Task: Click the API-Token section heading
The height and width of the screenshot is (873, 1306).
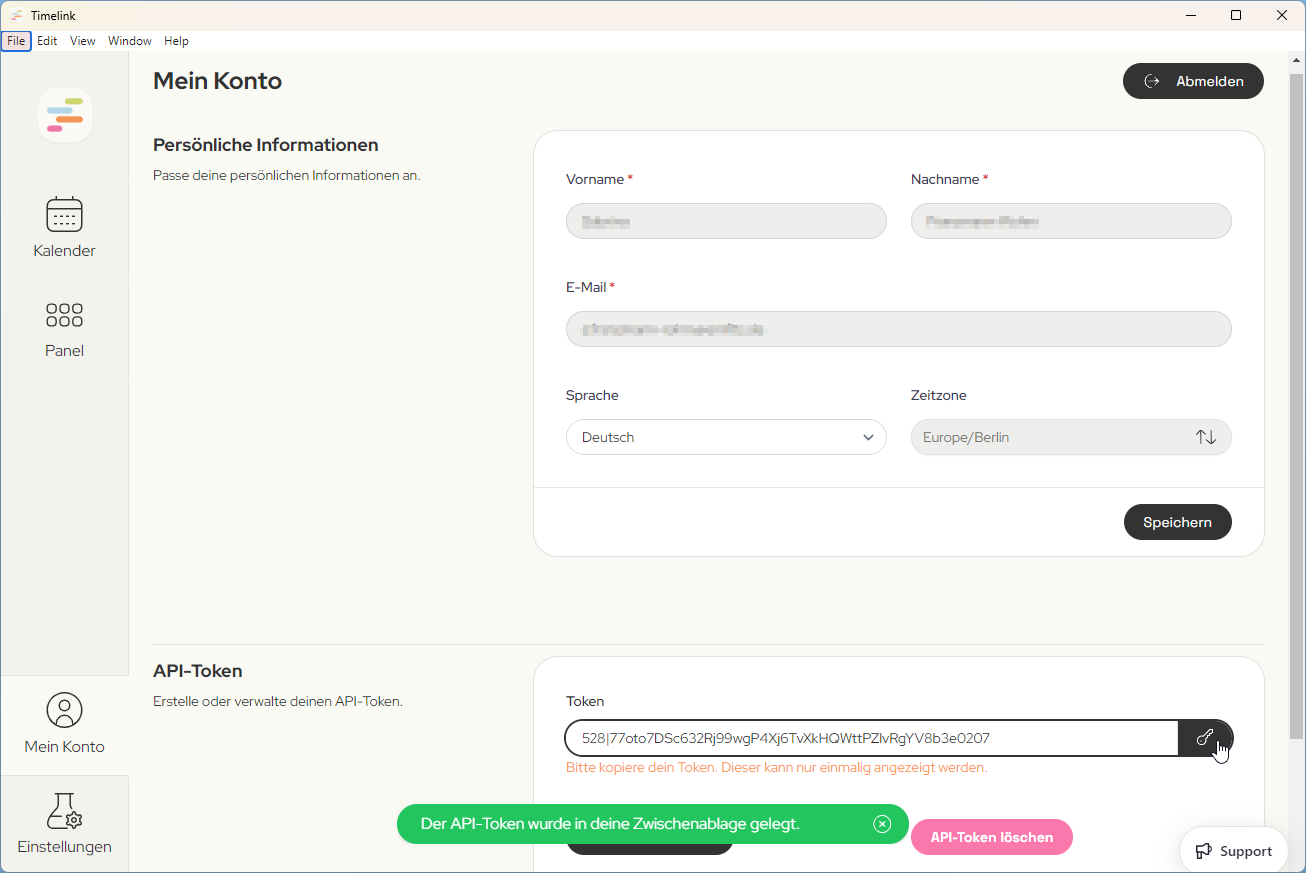Action: click(x=198, y=671)
